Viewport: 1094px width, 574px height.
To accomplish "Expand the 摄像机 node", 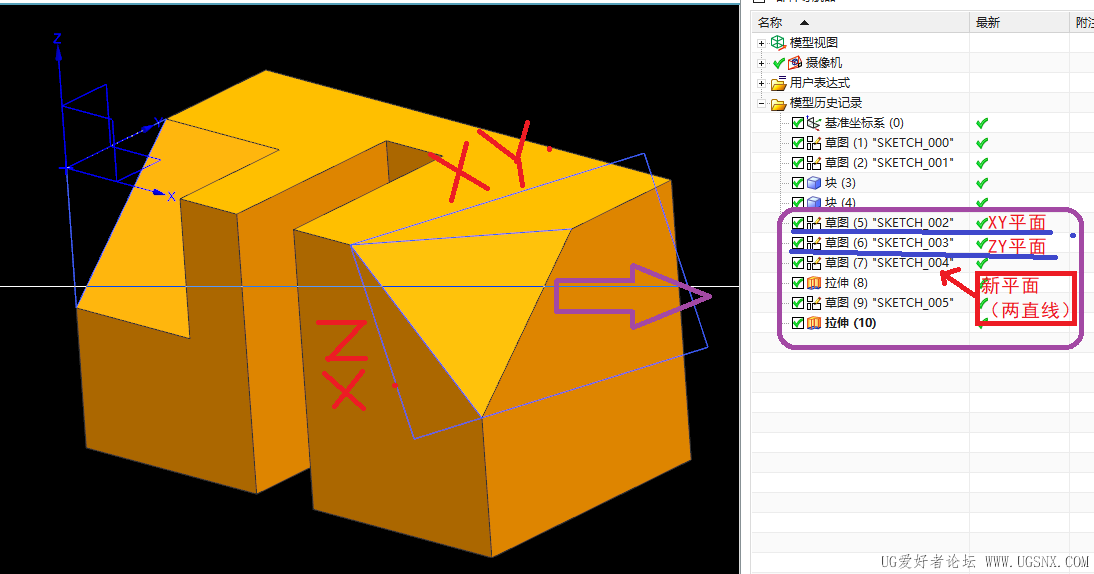I will click(x=761, y=63).
